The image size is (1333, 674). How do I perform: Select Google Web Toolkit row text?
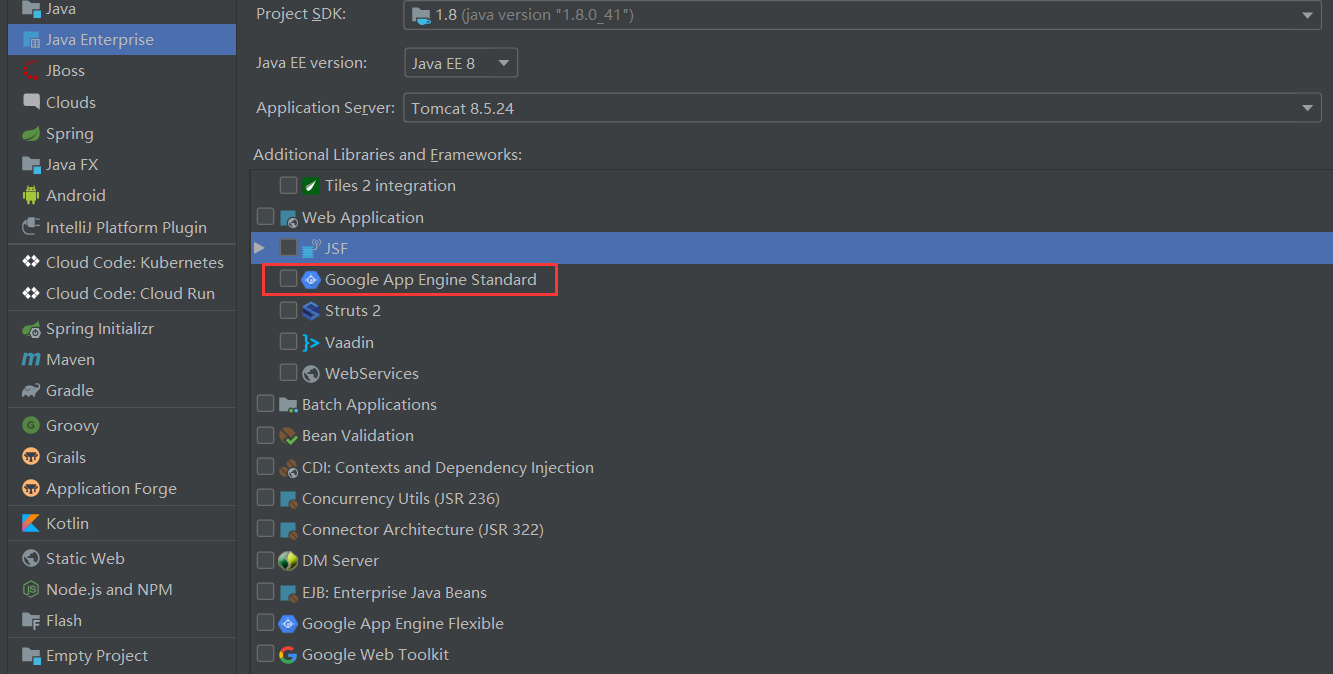(x=375, y=655)
